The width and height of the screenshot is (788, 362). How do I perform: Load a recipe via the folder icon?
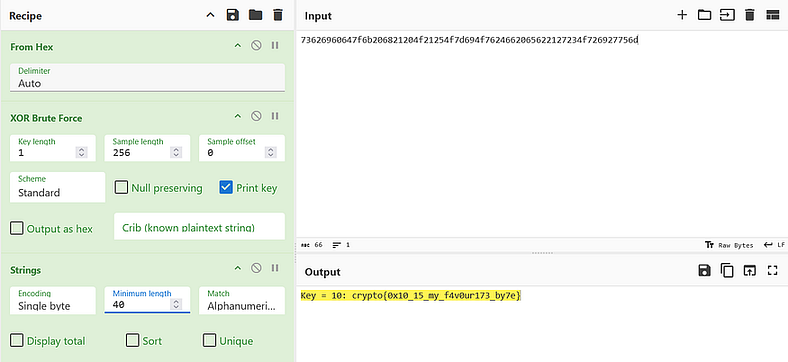255,15
